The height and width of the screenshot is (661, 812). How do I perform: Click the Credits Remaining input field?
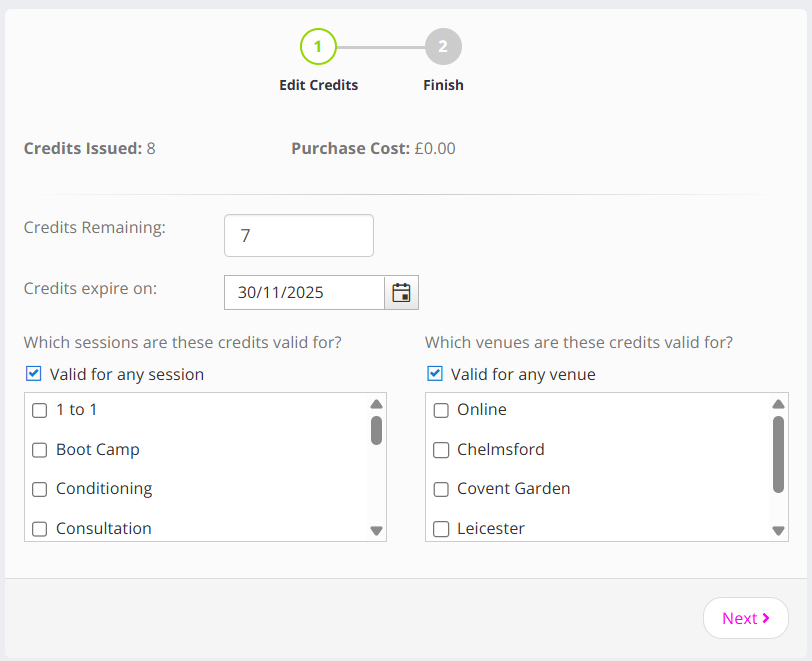point(298,236)
